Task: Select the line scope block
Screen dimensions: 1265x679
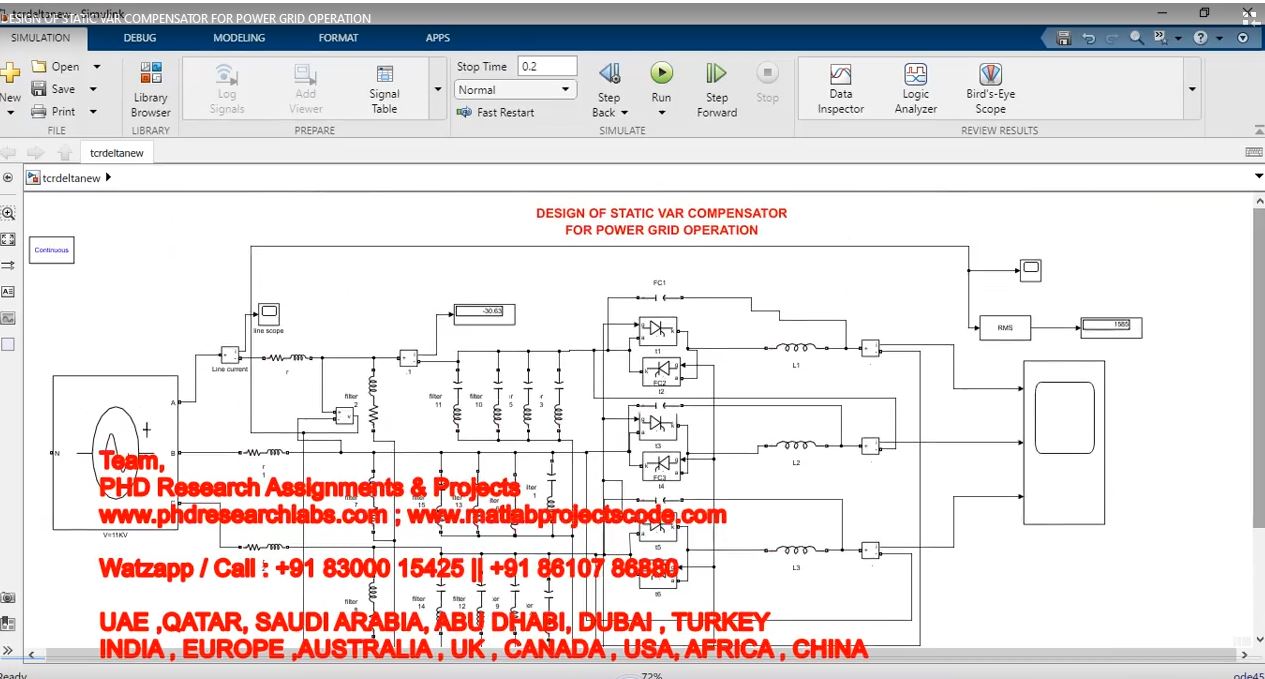Action: tap(268, 312)
